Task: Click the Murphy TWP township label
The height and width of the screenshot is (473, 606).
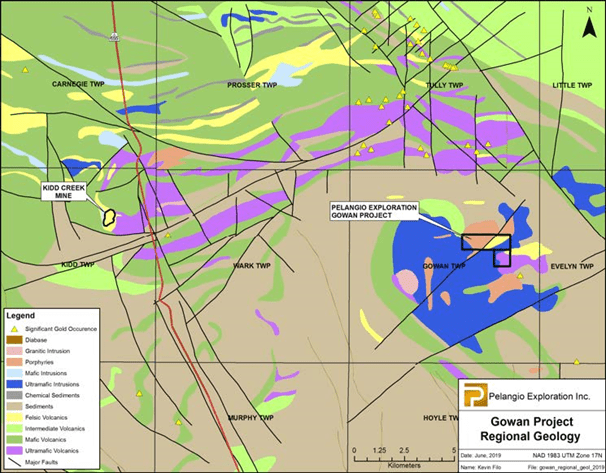Action: click(x=249, y=418)
